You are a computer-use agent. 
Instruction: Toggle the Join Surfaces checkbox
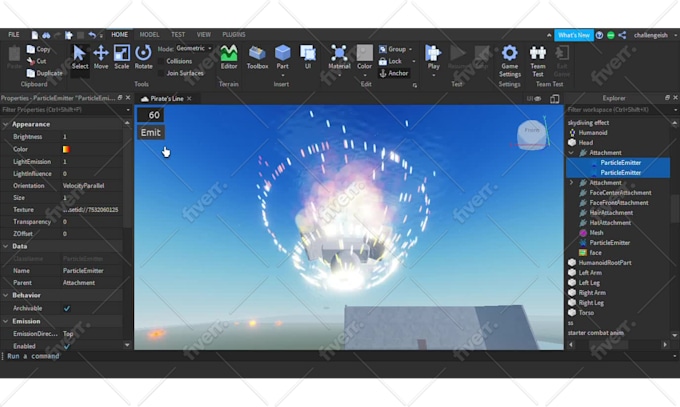point(161,73)
